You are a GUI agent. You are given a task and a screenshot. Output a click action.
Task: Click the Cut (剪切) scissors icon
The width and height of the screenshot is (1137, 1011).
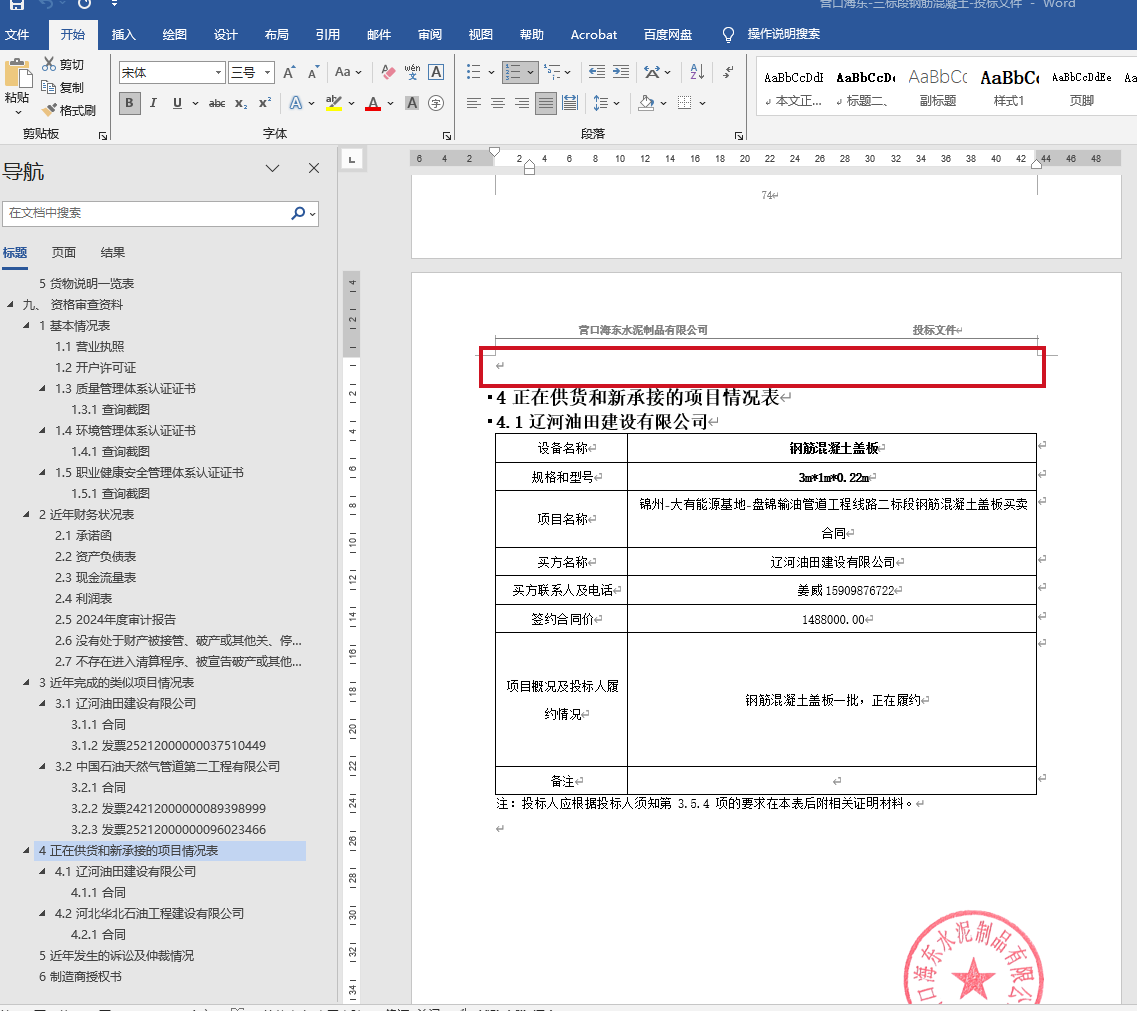coord(49,64)
